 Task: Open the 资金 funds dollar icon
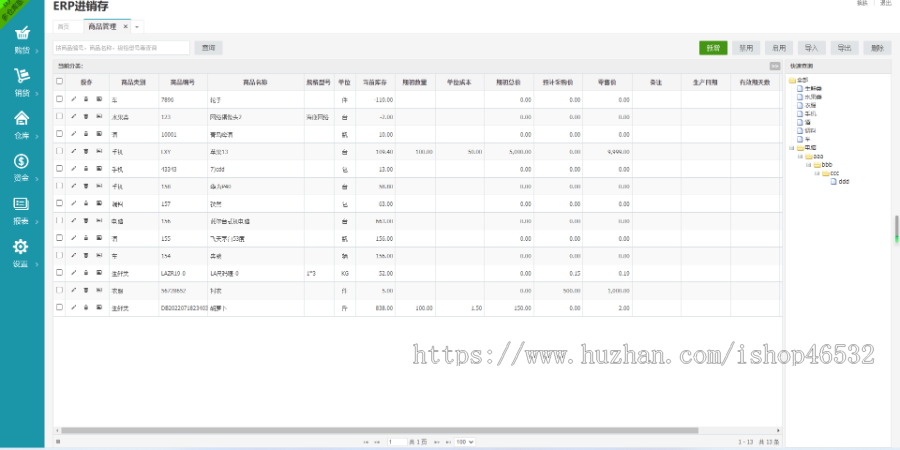21,163
